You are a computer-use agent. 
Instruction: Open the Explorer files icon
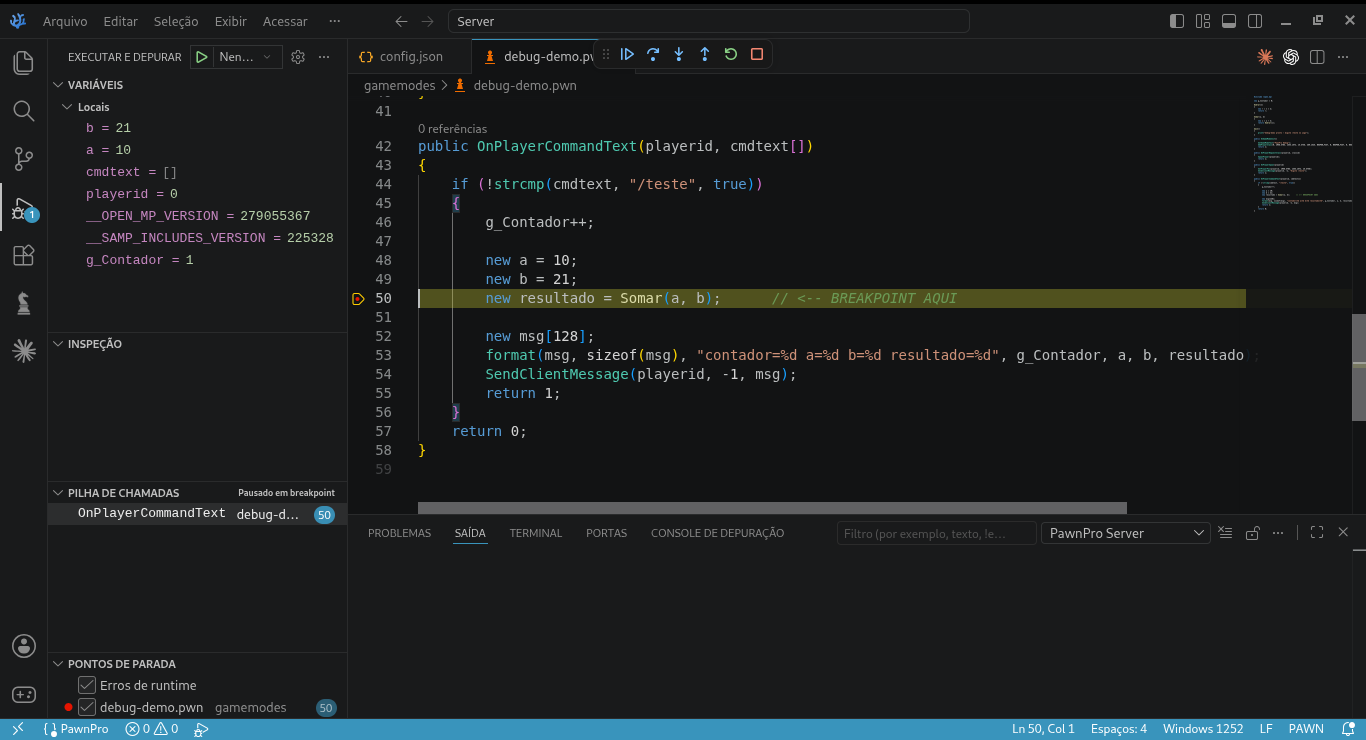click(23, 62)
